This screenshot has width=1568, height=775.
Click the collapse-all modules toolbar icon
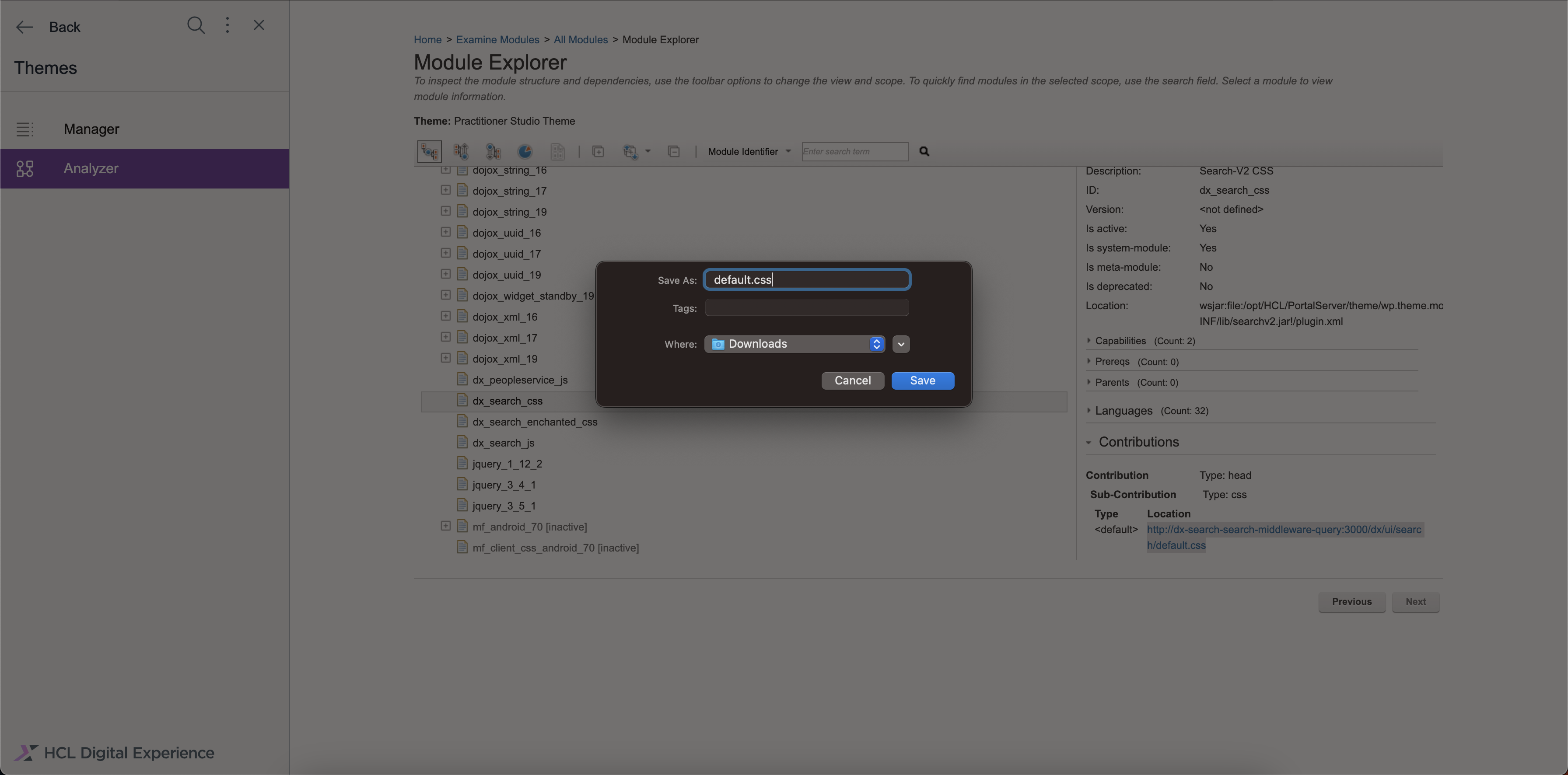pos(674,151)
